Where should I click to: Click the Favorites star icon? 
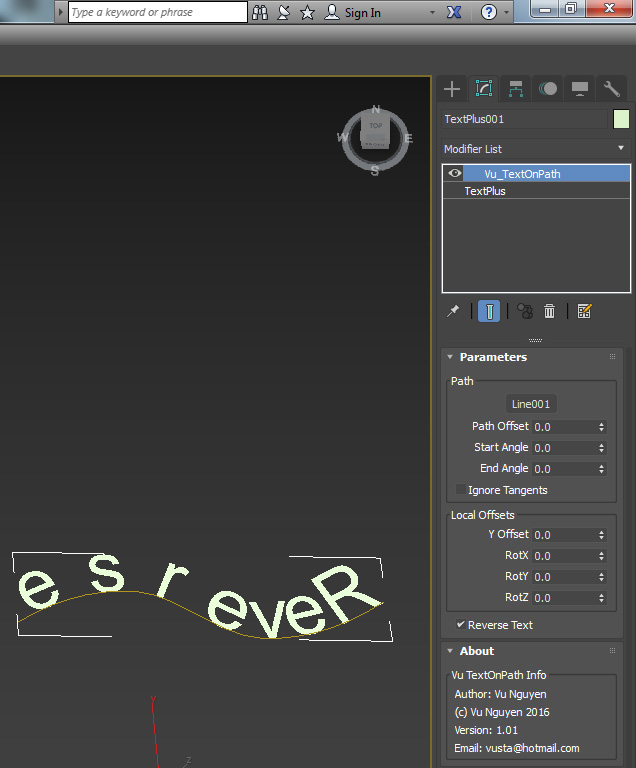tap(307, 12)
